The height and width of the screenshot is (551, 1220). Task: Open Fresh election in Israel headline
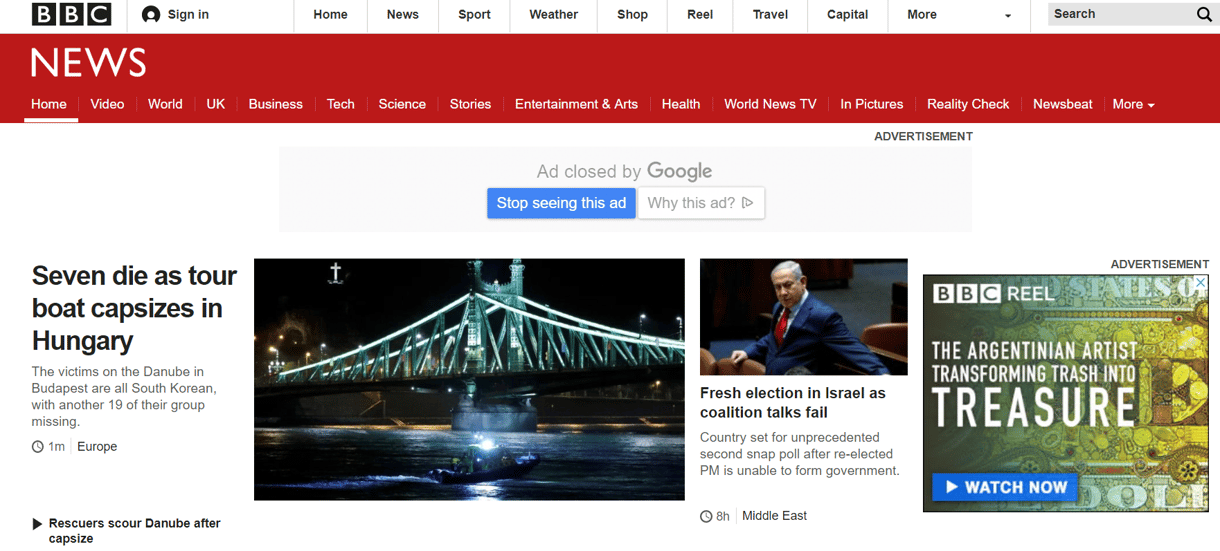tap(793, 403)
